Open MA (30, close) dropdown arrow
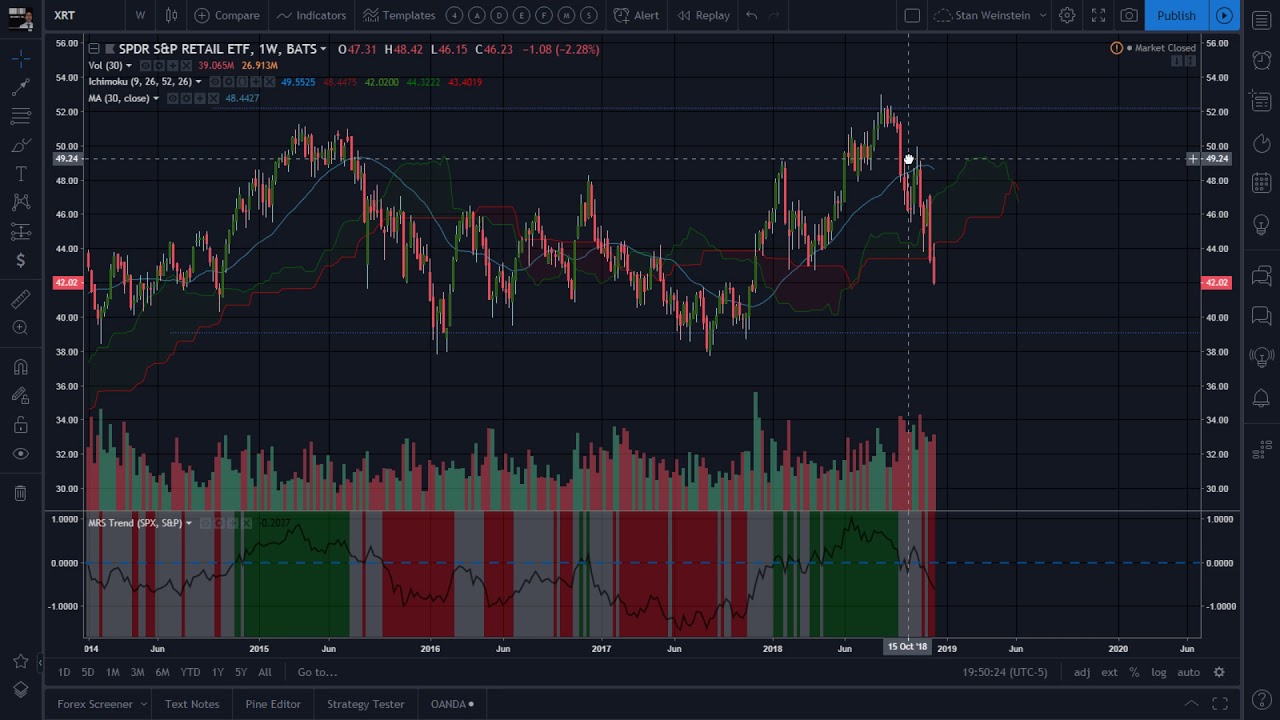 click(156, 98)
